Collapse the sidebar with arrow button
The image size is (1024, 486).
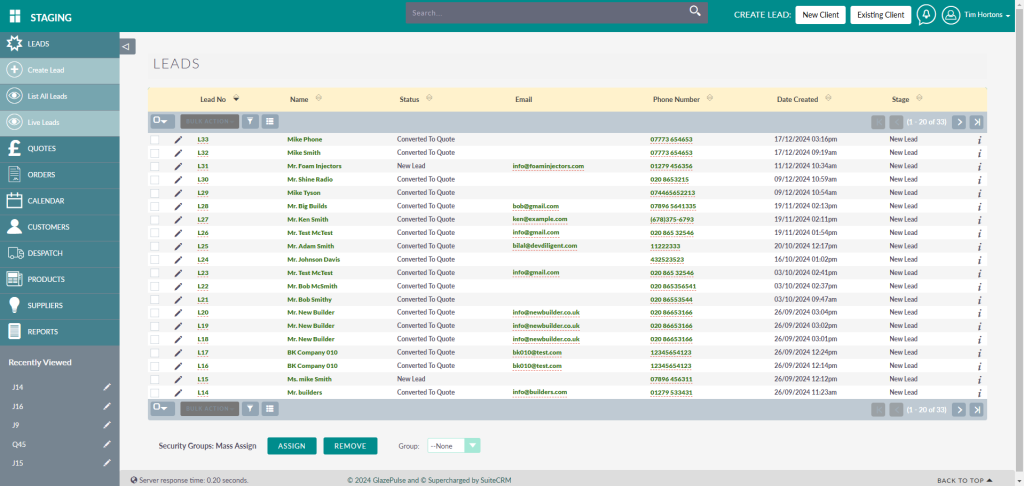pos(127,46)
